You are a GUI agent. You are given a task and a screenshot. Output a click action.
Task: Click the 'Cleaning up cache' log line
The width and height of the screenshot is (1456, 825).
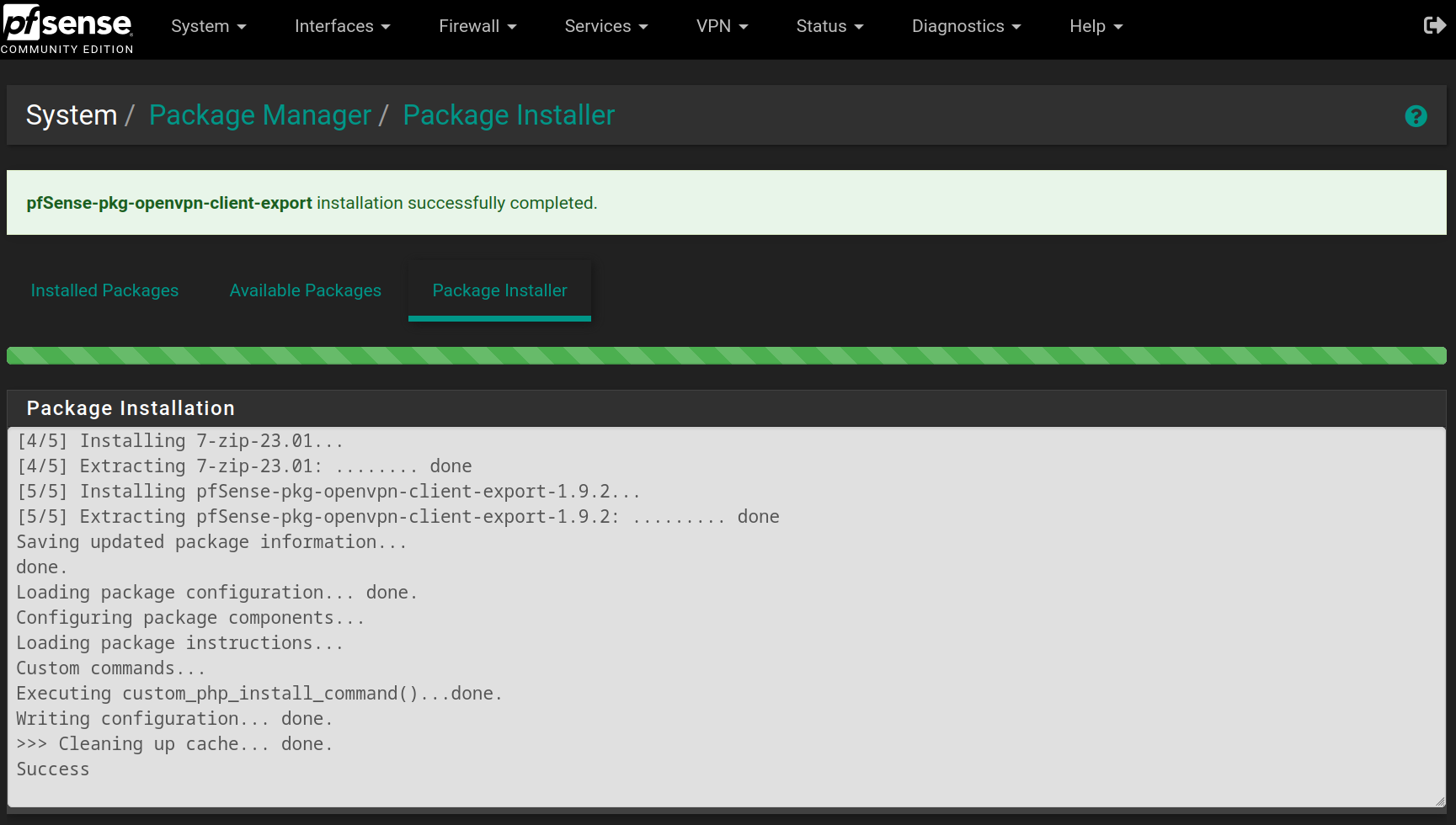click(174, 744)
